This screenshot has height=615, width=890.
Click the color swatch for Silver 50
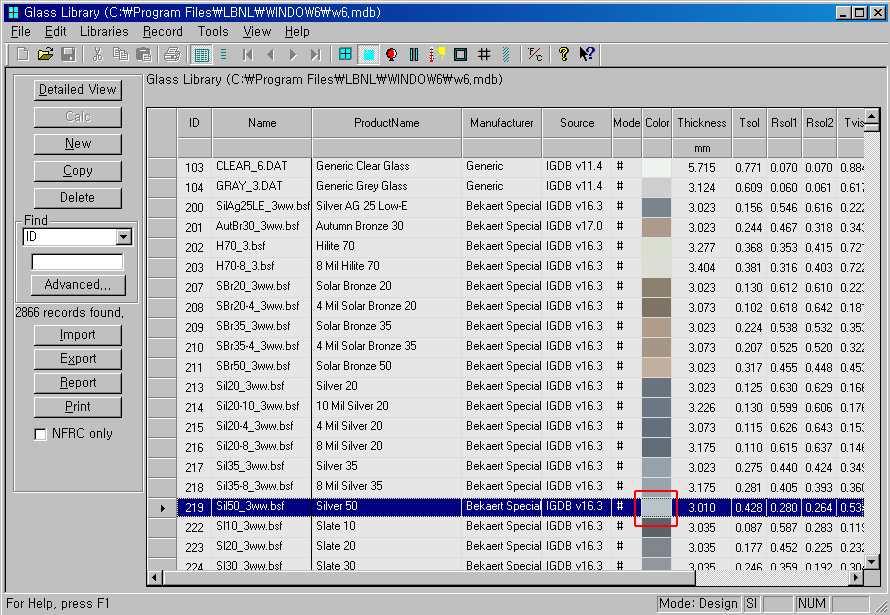coord(656,507)
